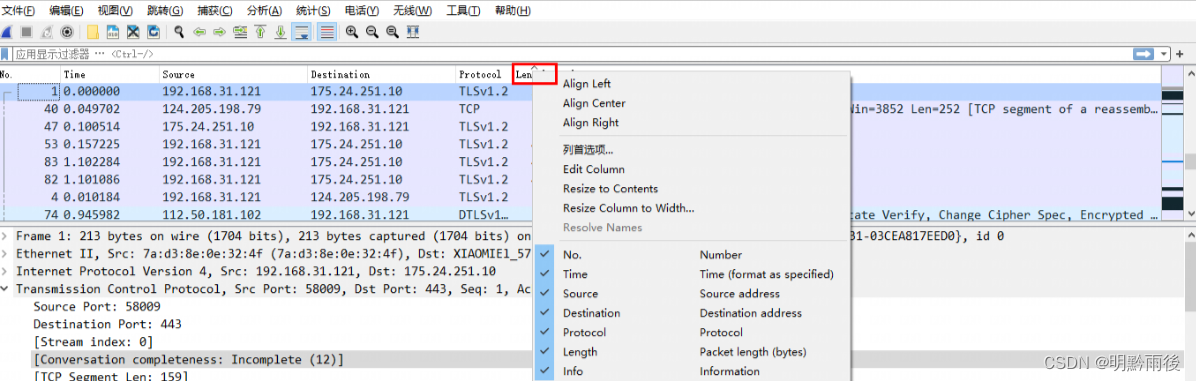The height and width of the screenshot is (381, 1196).
Task: Toggle the No. column visibility
Action: 692,255
